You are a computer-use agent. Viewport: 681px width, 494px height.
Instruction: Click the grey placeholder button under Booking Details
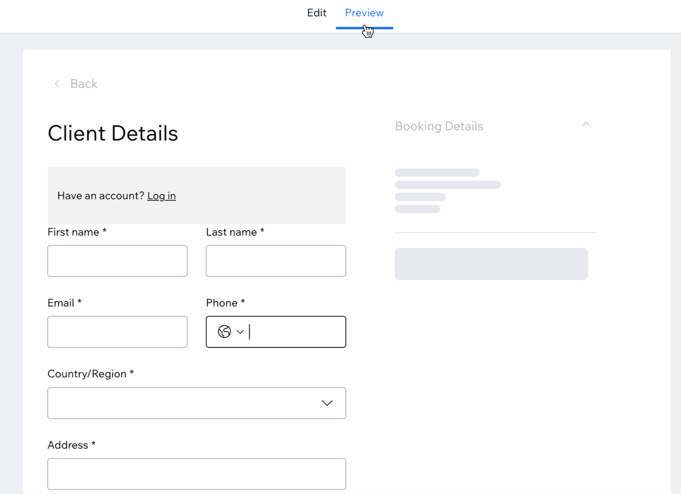click(x=491, y=264)
